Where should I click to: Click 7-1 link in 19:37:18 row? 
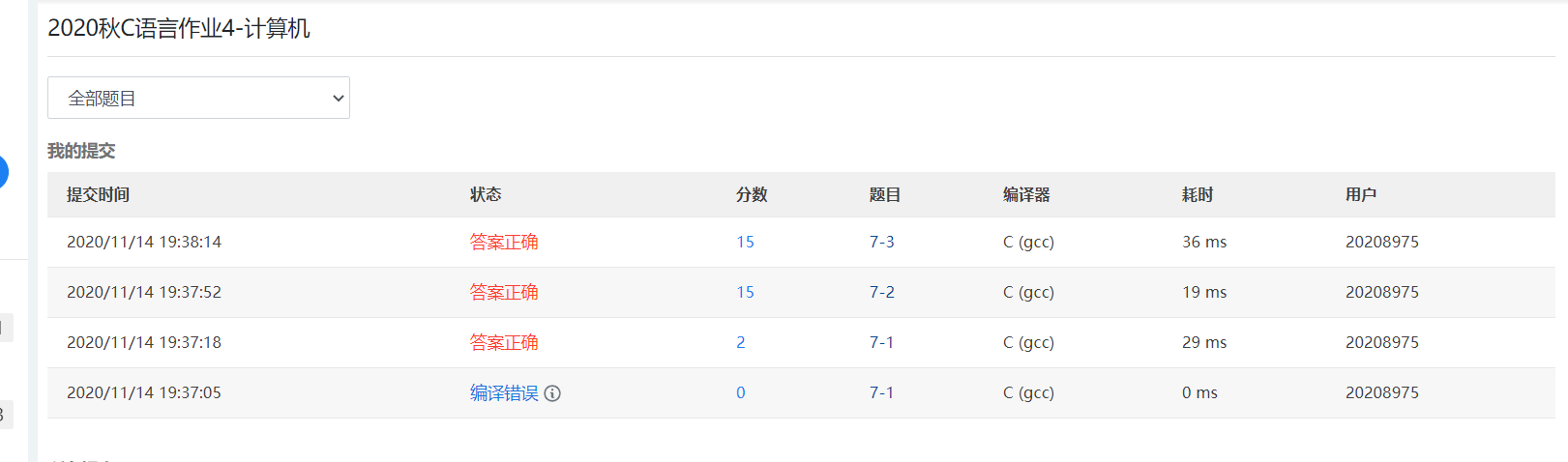click(881, 342)
